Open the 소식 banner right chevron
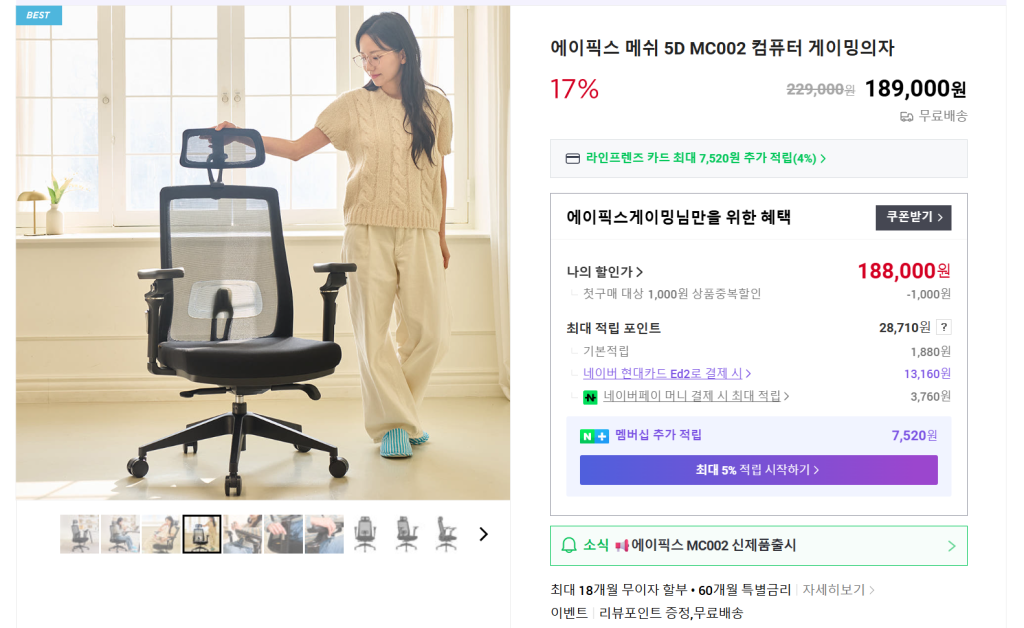Viewport: 1024px width, 628px height. tap(952, 546)
